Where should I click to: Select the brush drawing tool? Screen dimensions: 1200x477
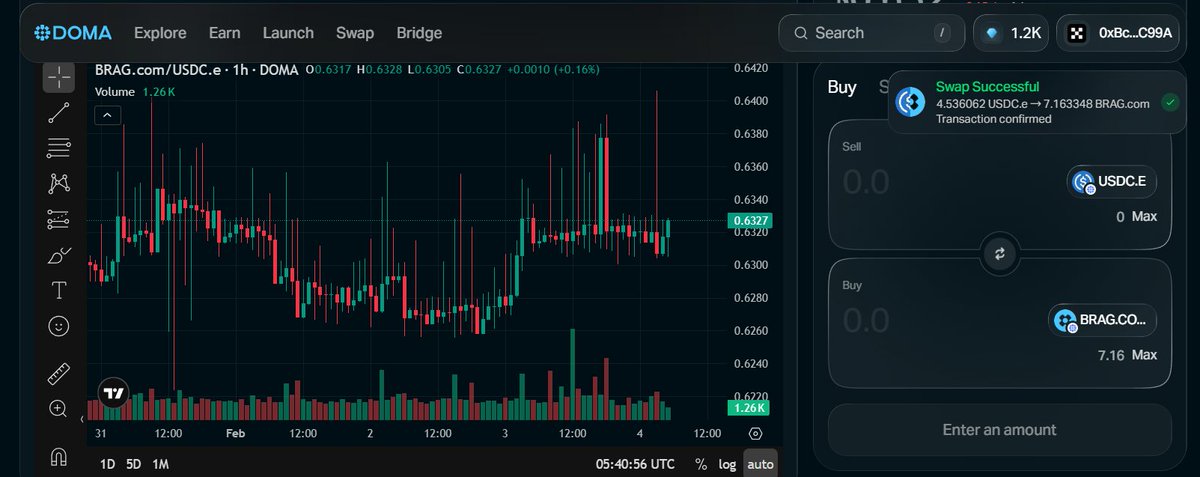tap(59, 255)
